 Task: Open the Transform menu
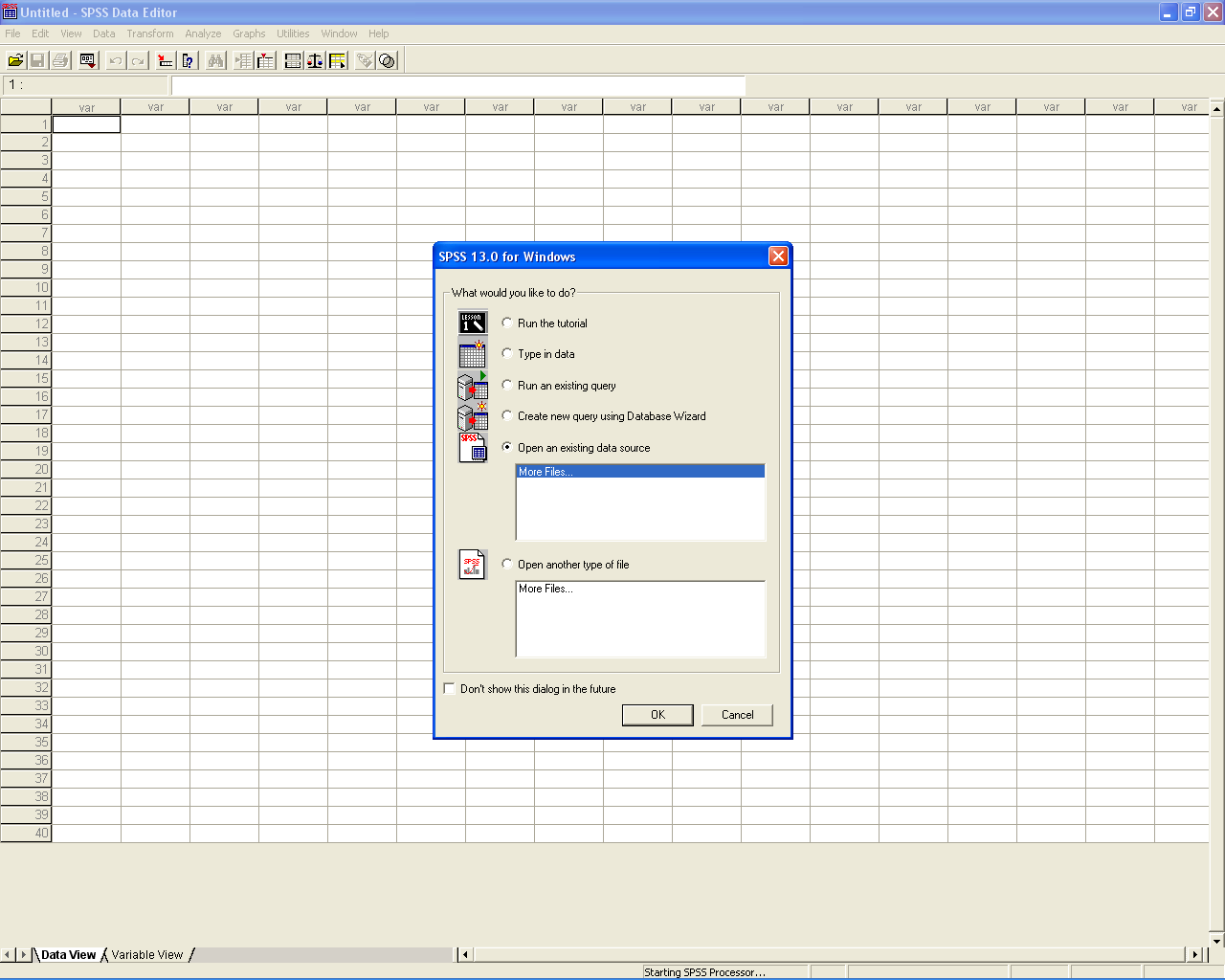pyautogui.click(x=150, y=33)
